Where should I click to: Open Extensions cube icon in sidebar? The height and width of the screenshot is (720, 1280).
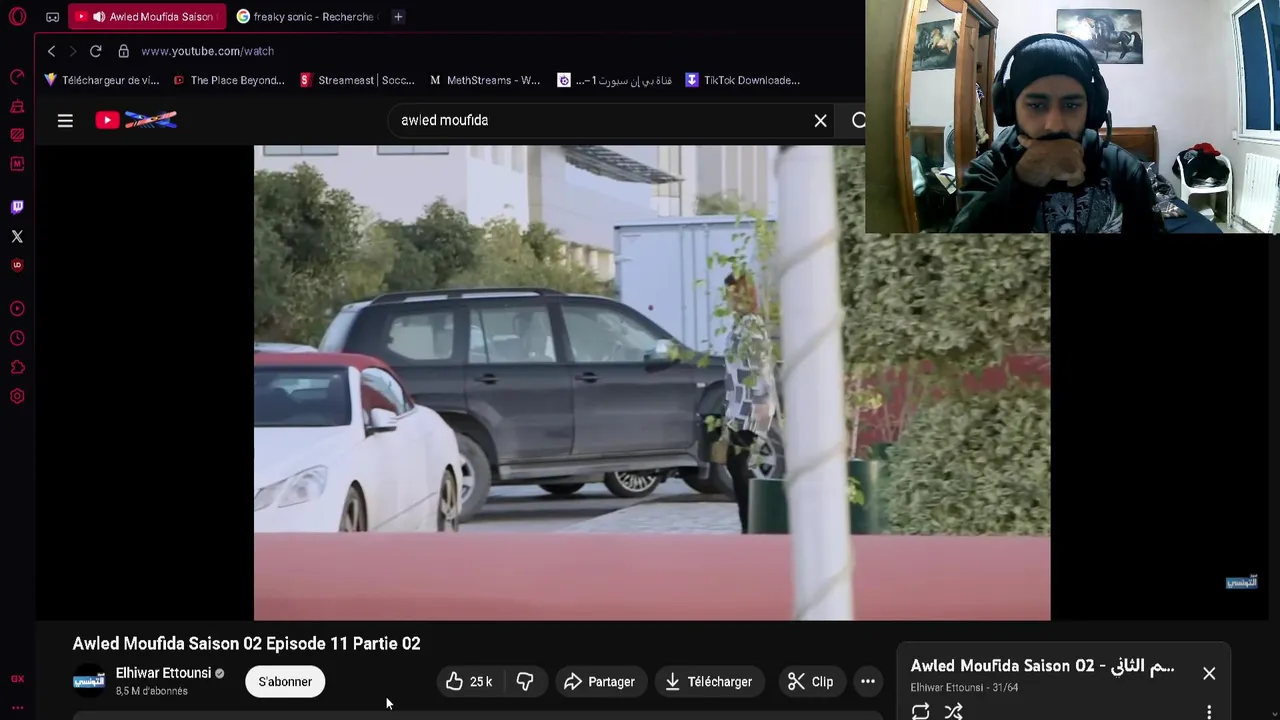pyautogui.click(x=17, y=367)
